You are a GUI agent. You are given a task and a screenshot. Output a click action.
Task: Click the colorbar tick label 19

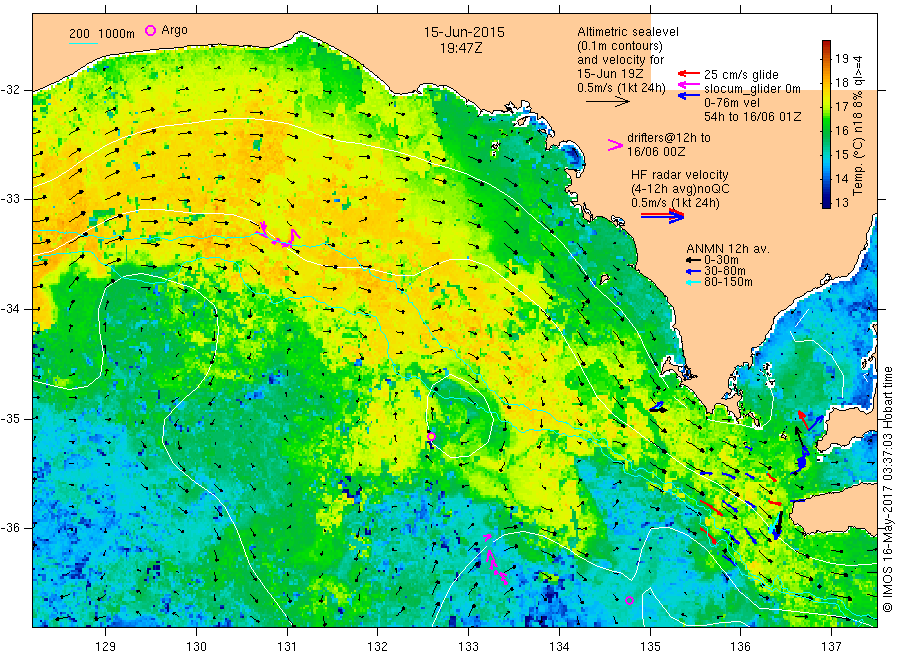[x=841, y=59]
